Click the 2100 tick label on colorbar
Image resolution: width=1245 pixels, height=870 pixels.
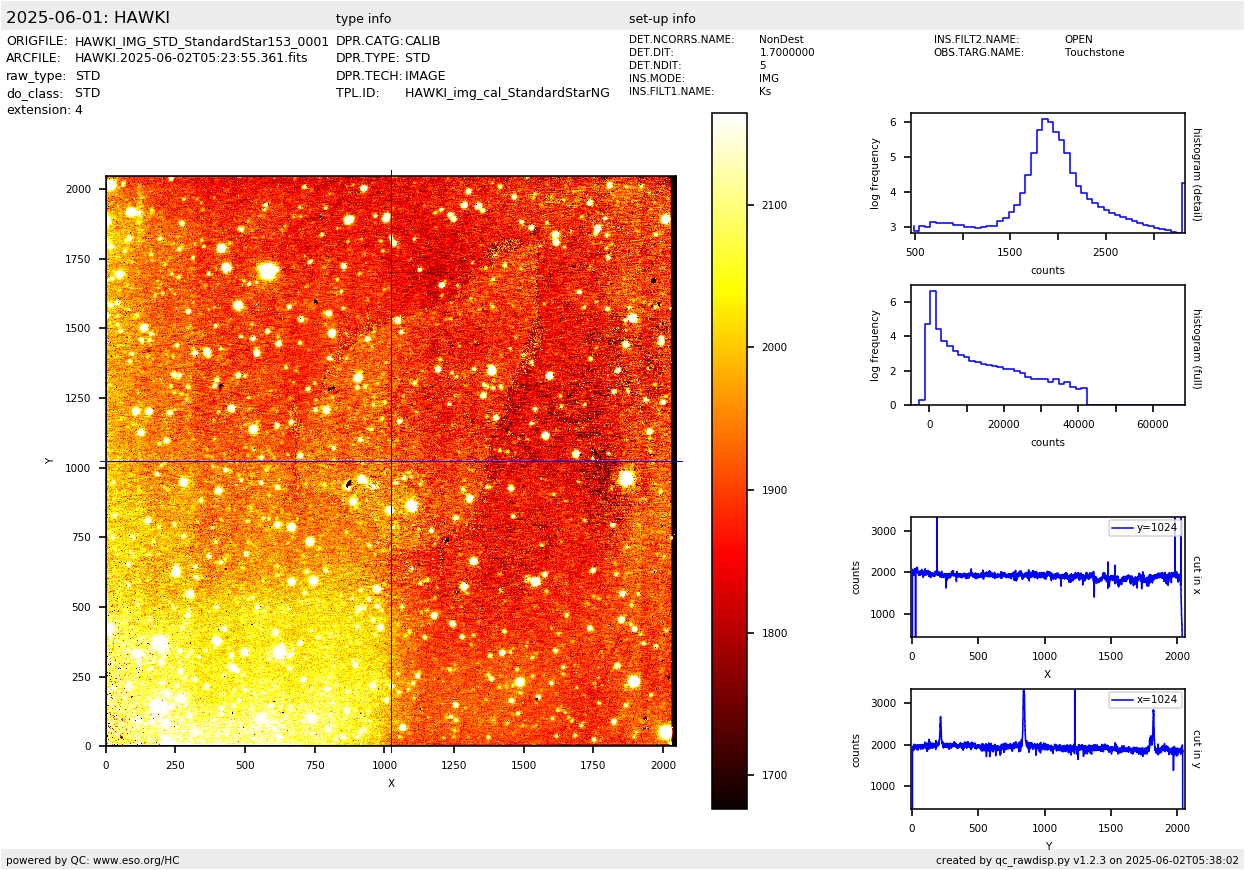coord(773,206)
